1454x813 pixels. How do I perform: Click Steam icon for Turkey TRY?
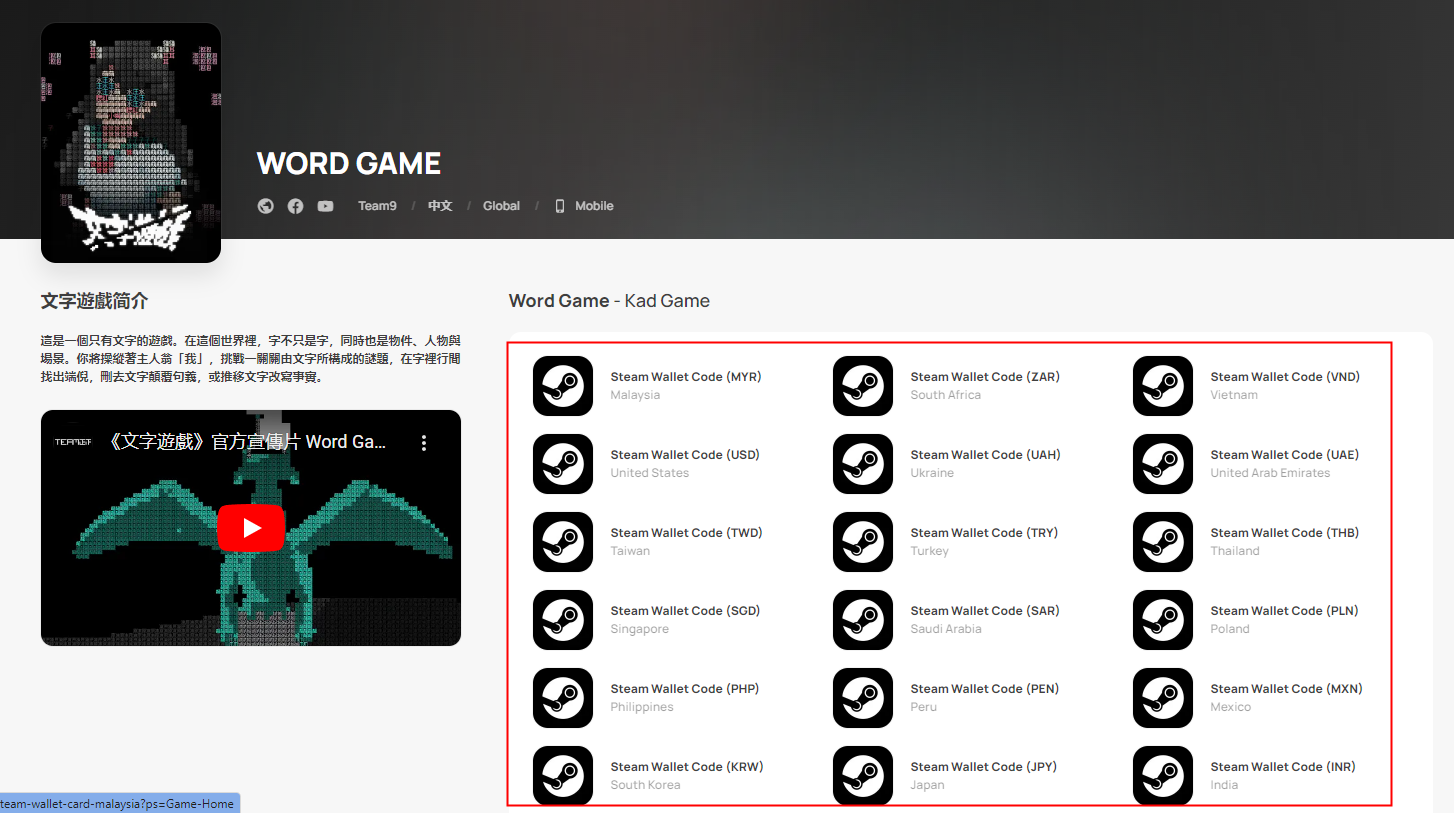863,542
